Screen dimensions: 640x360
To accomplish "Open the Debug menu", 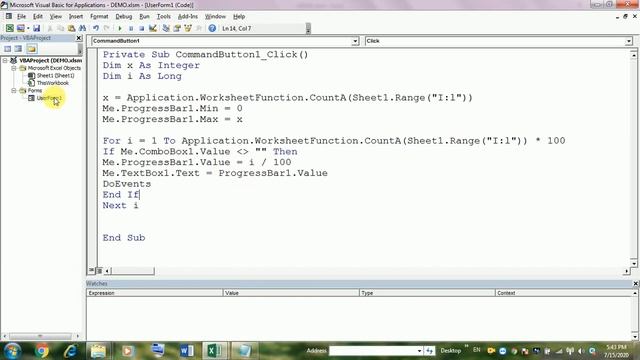I will point(123,16).
